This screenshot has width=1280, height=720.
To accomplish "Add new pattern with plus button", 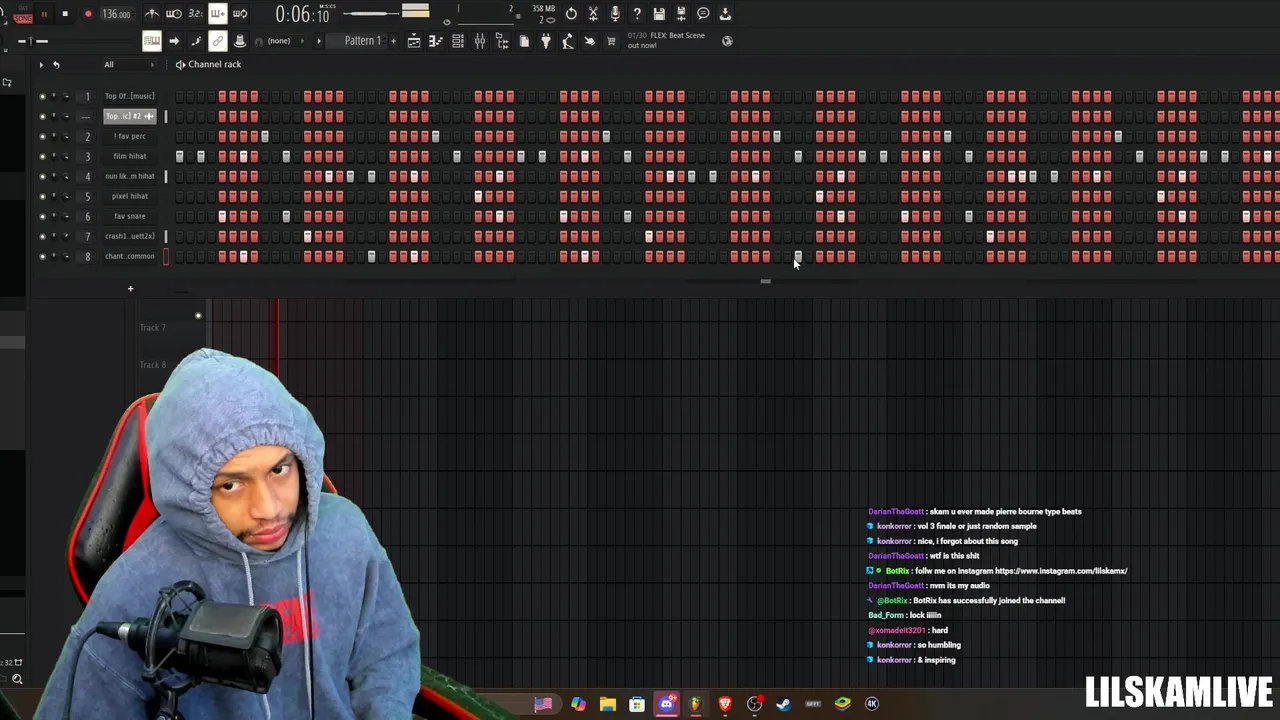I will [x=393, y=41].
